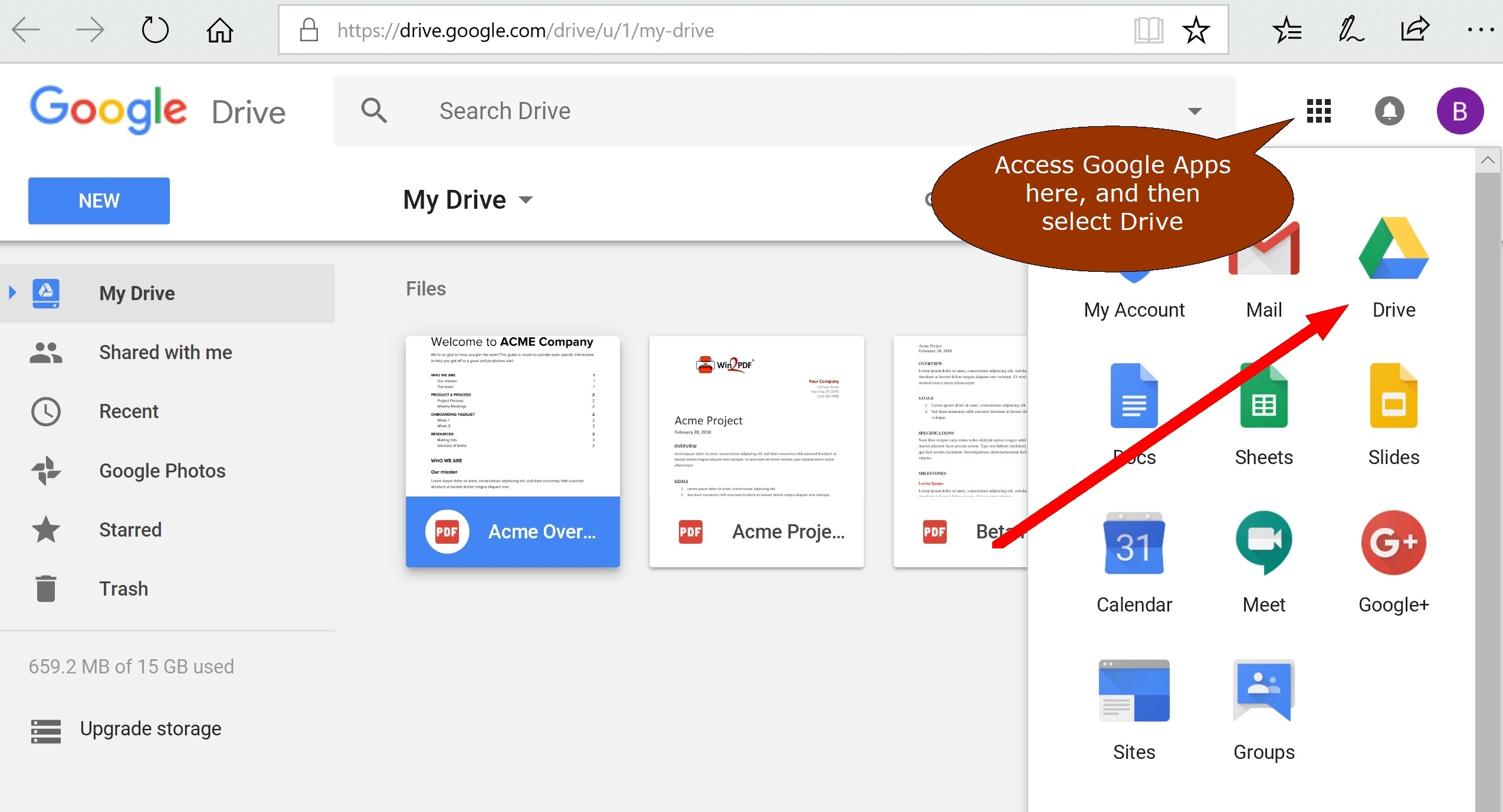Select Google Meet icon
1503x812 pixels.
point(1263,544)
